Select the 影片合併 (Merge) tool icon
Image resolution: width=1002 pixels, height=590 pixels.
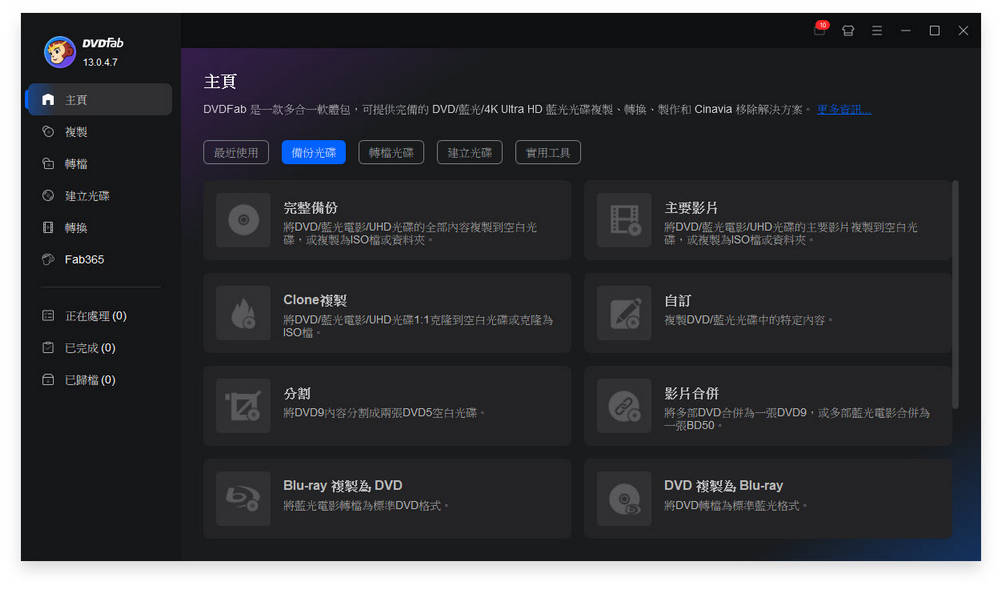point(623,407)
